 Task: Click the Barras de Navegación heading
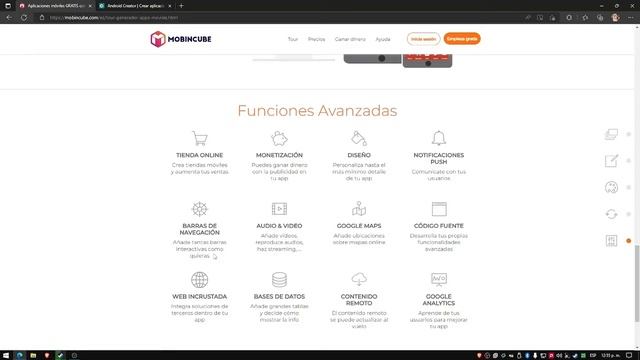click(x=200, y=229)
